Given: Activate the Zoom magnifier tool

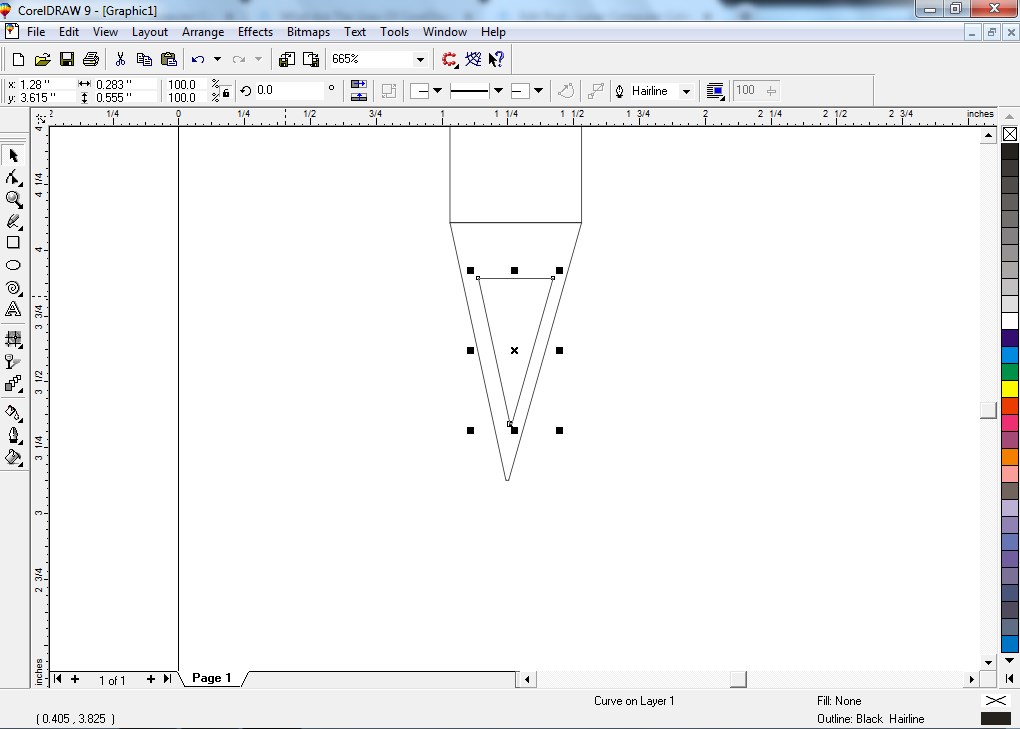Looking at the screenshot, I should (x=13, y=199).
